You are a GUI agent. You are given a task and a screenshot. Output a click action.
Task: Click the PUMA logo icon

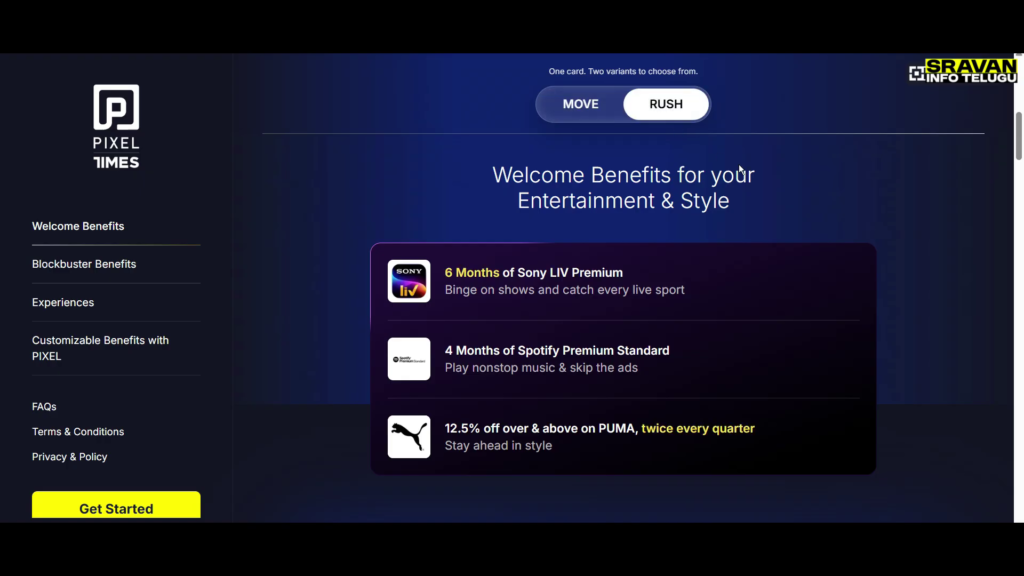coord(409,436)
